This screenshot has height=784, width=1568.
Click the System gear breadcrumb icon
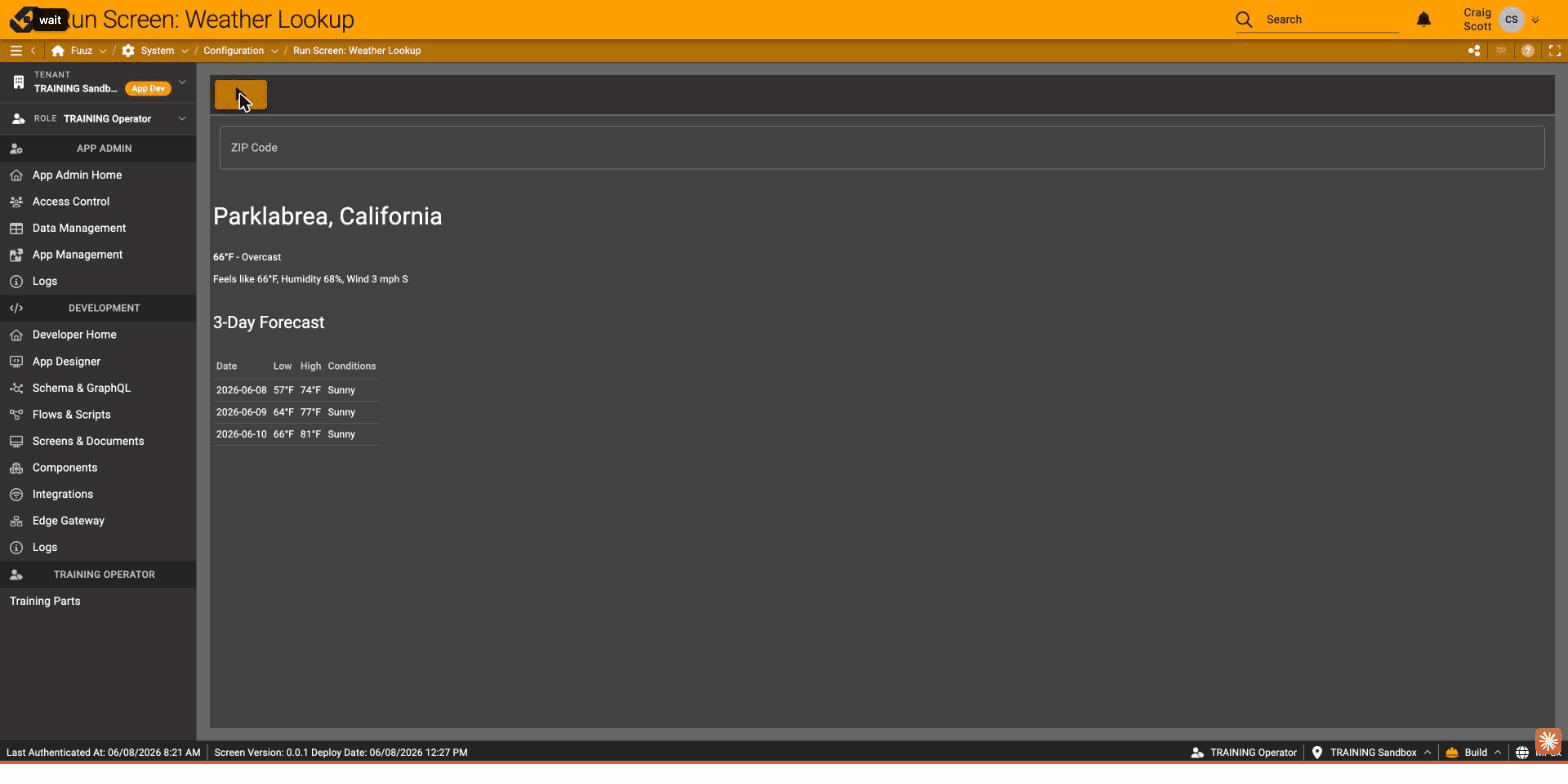128,51
